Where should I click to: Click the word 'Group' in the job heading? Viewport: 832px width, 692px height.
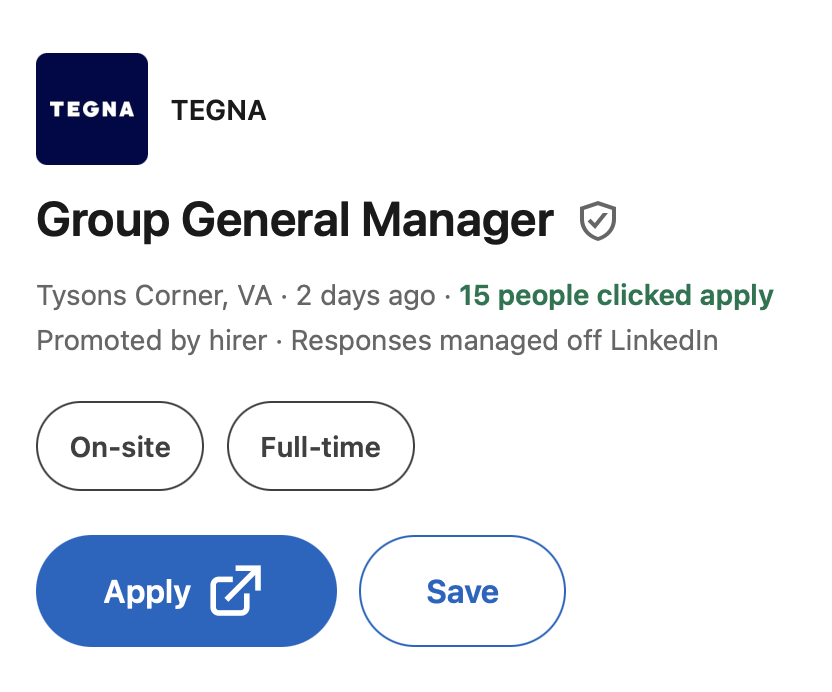tap(103, 221)
